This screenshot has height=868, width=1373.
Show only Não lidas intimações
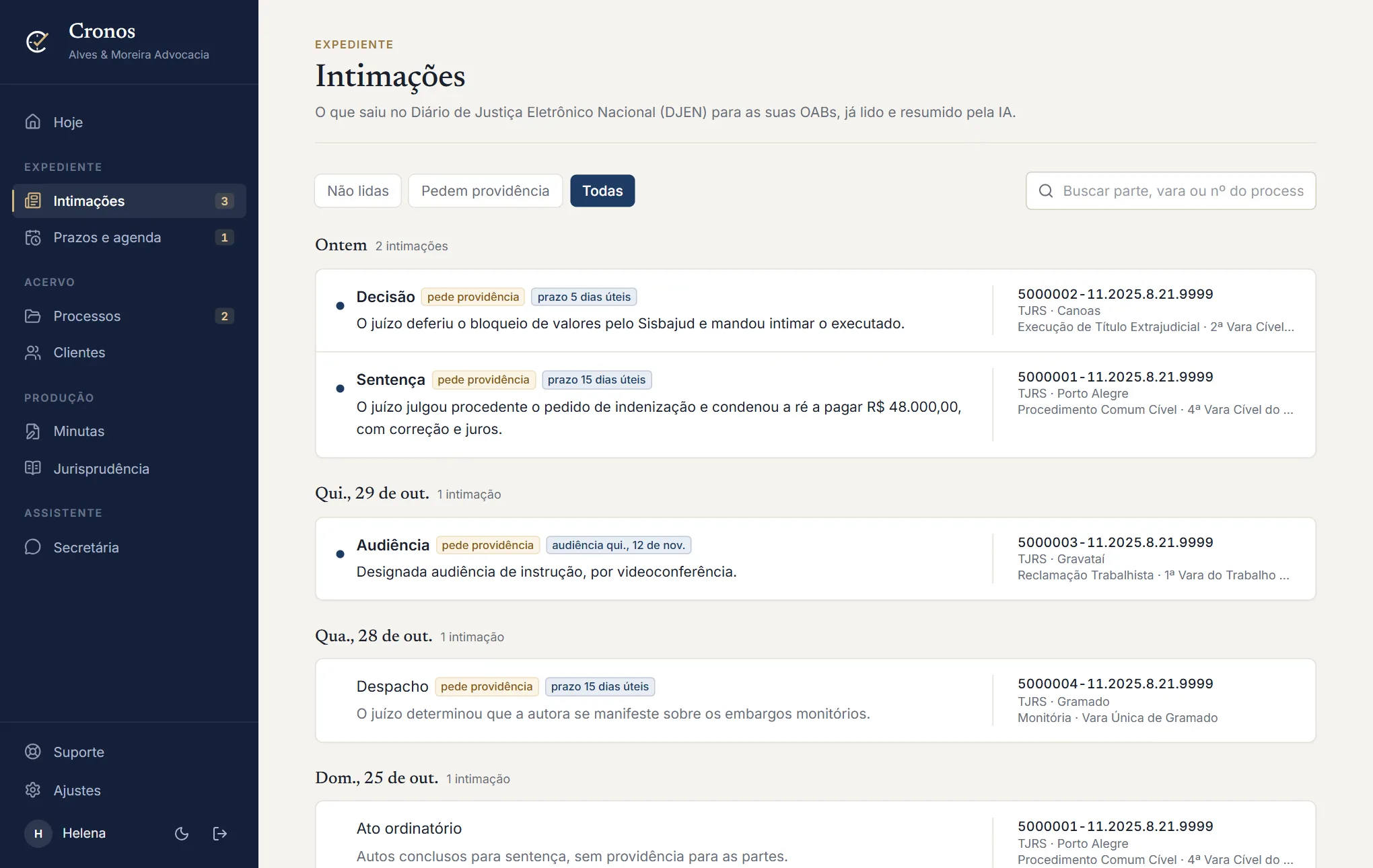(358, 191)
